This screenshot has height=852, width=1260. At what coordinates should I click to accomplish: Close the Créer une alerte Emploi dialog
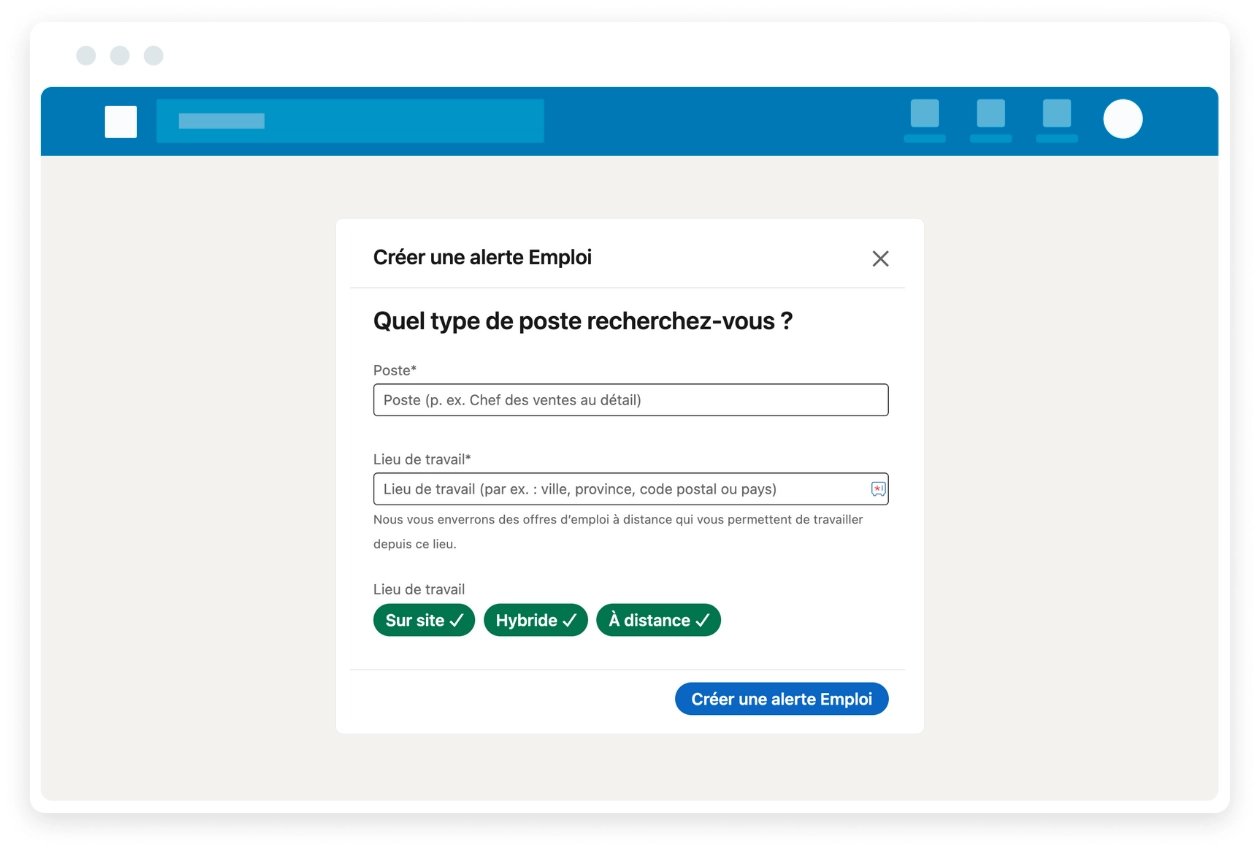click(x=880, y=259)
